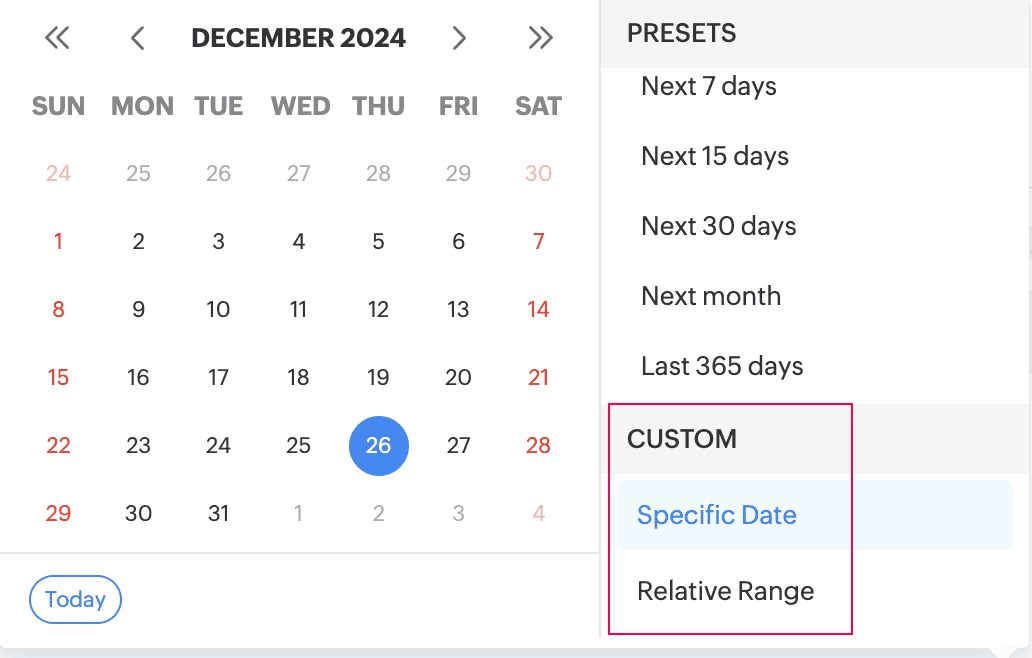Select December 31 in the calendar

[x=218, y=514]
